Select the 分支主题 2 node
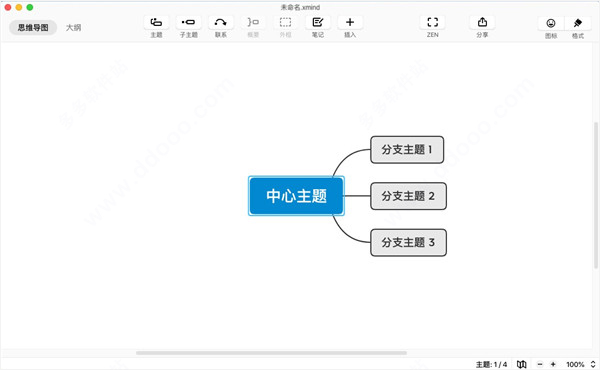 408,196
